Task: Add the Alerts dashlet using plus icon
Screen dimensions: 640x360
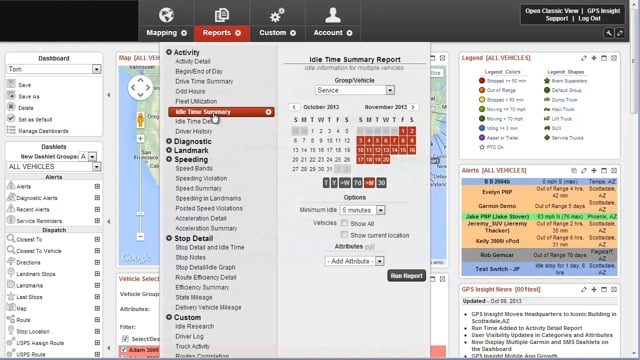Action: 97,186
